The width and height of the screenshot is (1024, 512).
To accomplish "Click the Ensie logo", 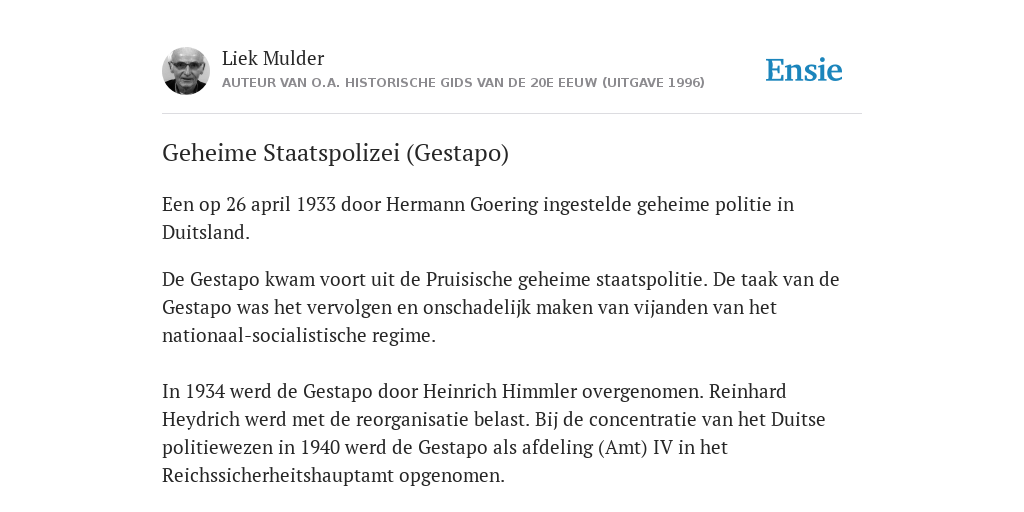I will click(804, 71).
